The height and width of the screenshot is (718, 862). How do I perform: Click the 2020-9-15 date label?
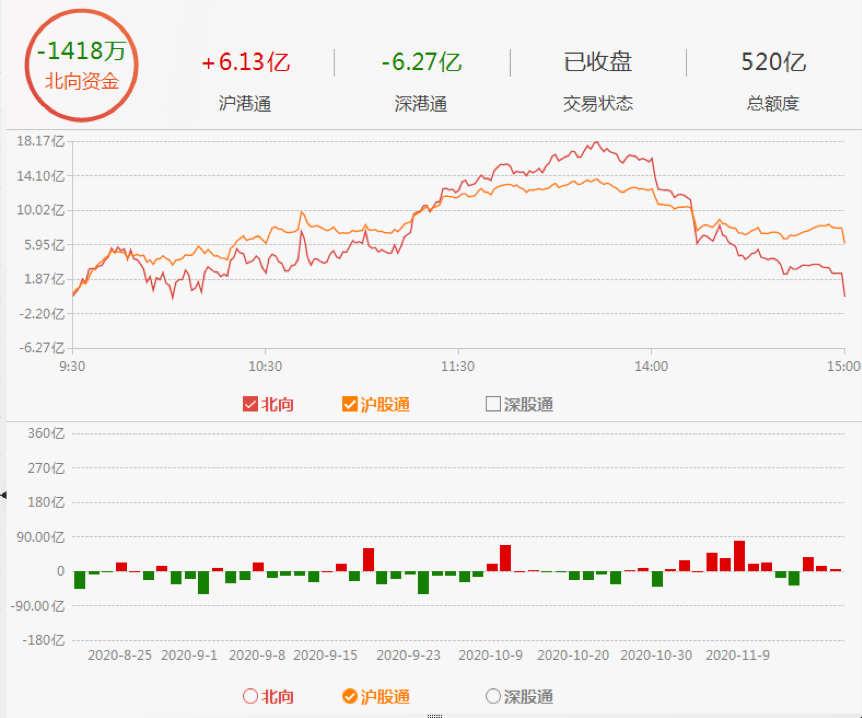click(x=325, y=655)
